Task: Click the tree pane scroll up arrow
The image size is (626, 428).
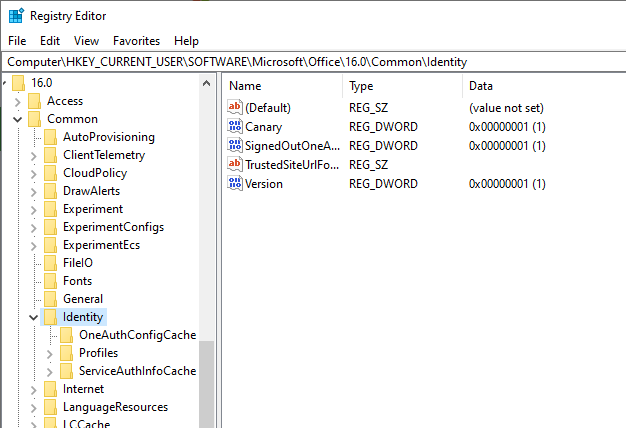Action: pyautogui.click(x=206, y=83)
